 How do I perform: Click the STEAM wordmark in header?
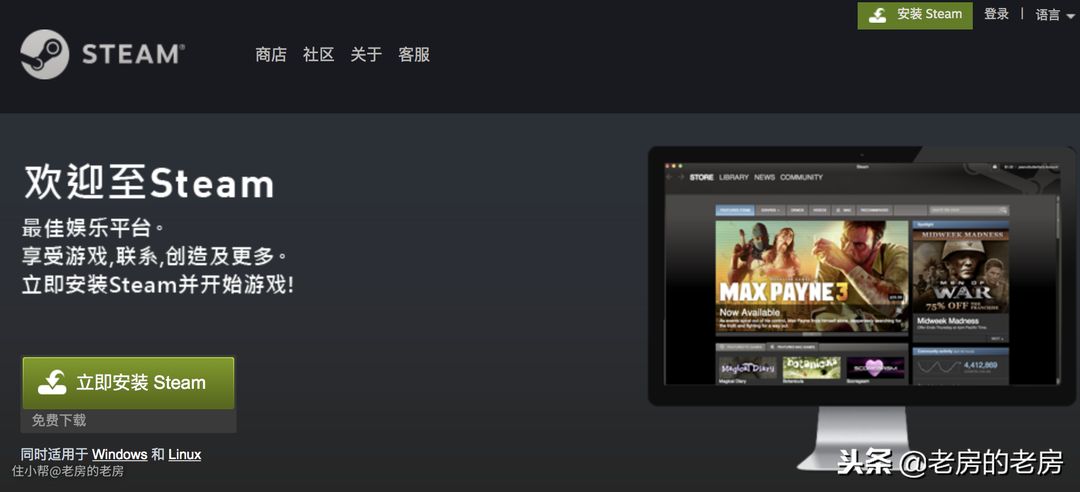(x=132, y=54)
